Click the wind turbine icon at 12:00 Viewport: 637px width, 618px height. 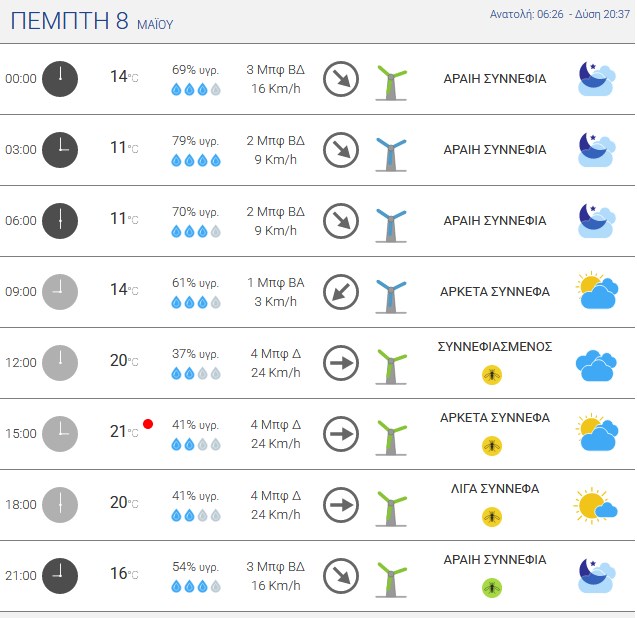point(391,366)
